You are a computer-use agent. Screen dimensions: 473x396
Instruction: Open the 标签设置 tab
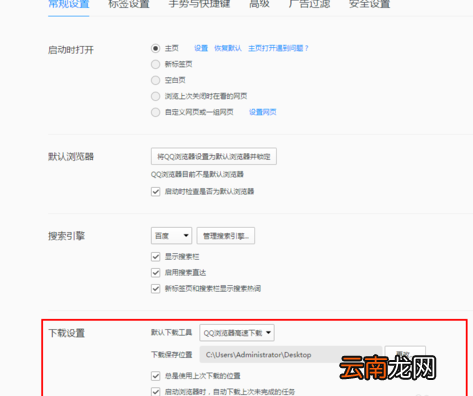point(129,4)
